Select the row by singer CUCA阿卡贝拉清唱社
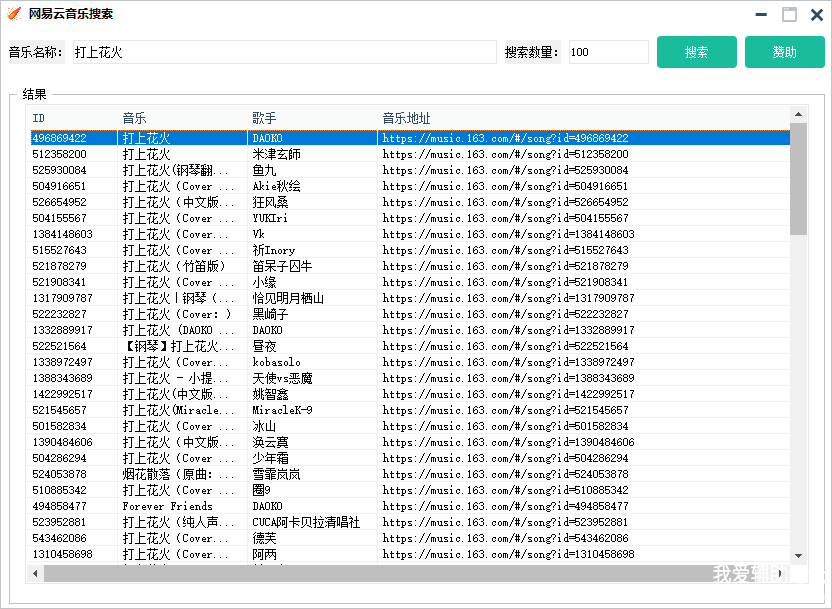 (410, 522)
